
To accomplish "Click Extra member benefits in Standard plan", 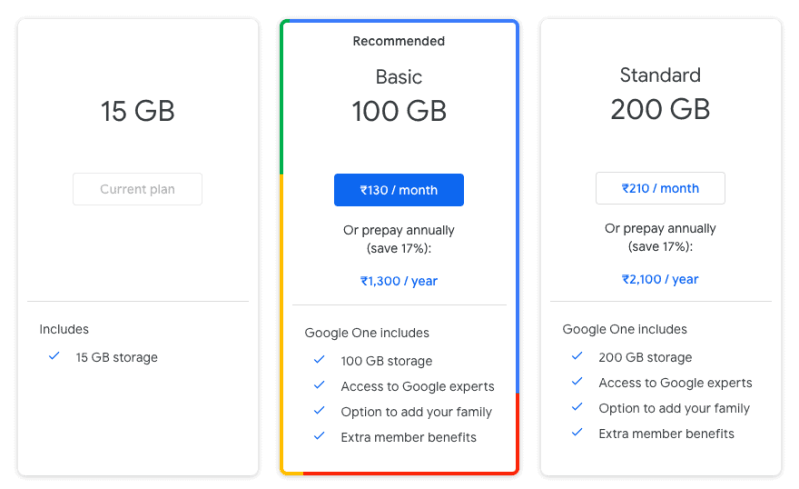I will (x=667, y=434).
